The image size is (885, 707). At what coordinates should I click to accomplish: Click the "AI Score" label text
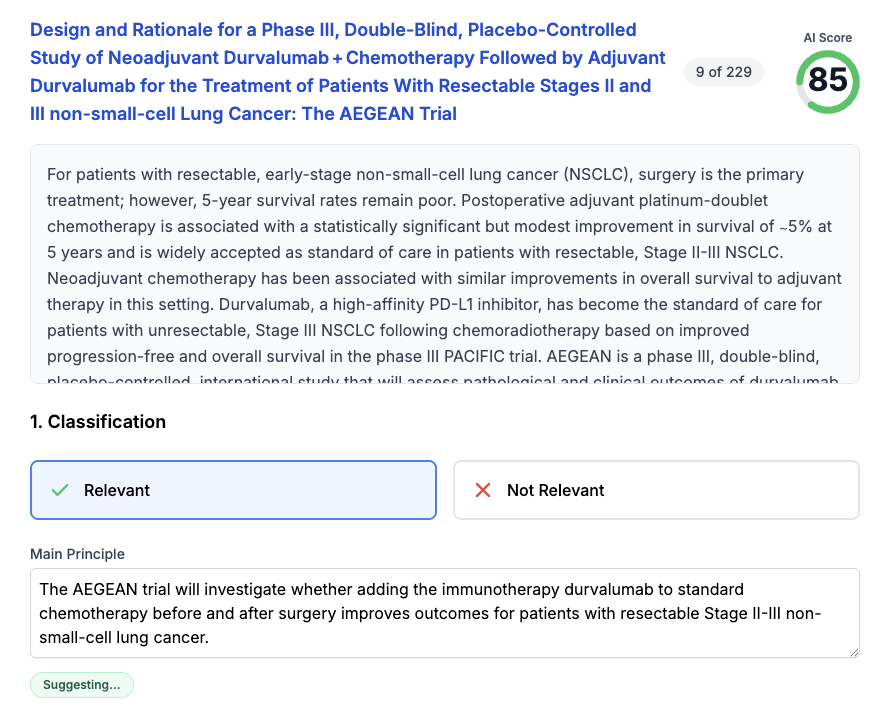pyautogui.click(x=828, y=38)
